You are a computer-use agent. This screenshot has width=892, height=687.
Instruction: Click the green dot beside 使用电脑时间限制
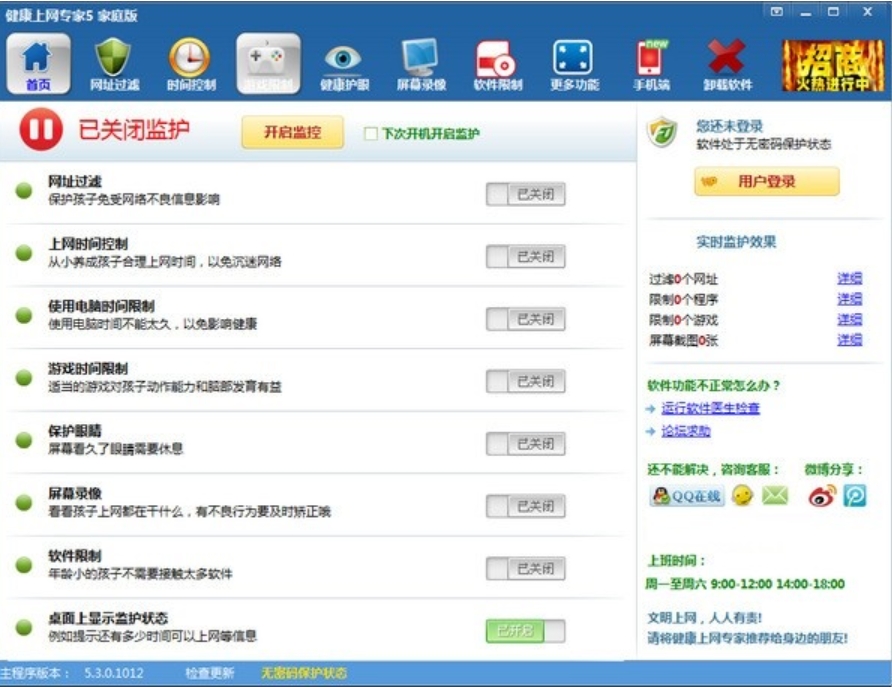[x=24, y=315]
